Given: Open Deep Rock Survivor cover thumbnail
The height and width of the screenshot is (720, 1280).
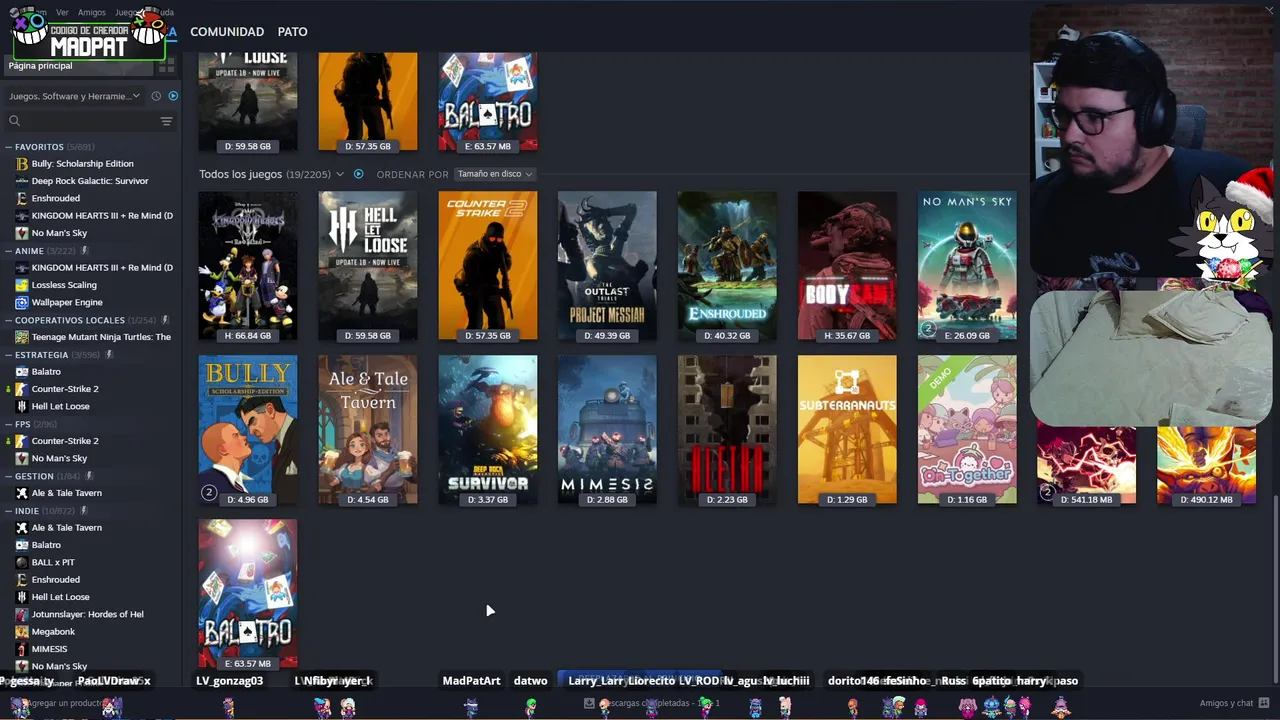Looking at the screenshot, I should (x=487, y=430).
